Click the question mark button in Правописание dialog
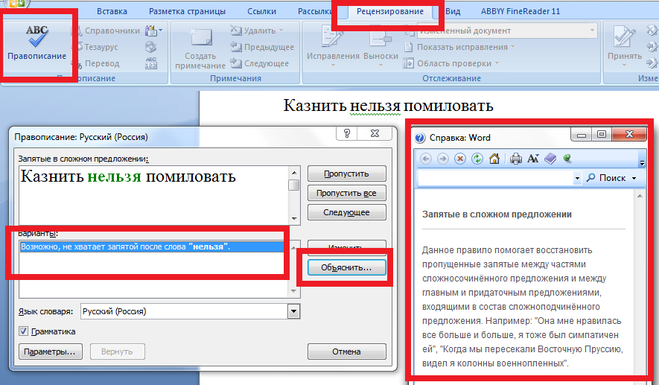659x385 pixels. [347, 133]
